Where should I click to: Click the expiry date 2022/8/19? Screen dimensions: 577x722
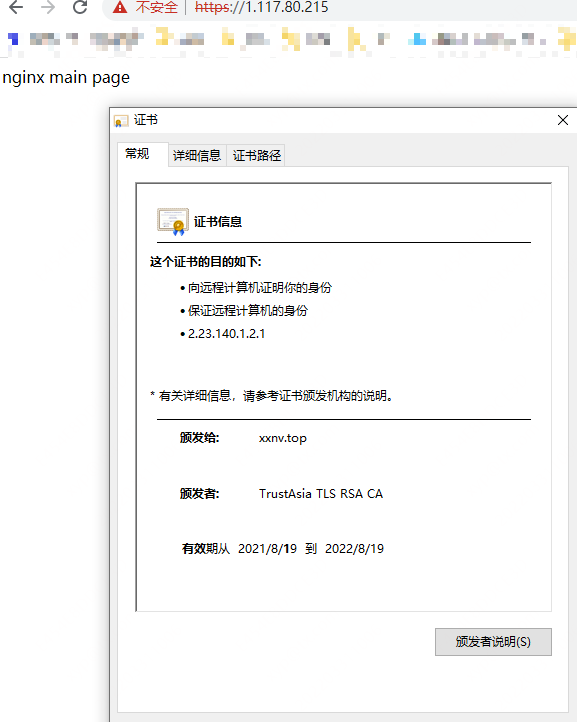pyautogui.click(x=354, y=548)
